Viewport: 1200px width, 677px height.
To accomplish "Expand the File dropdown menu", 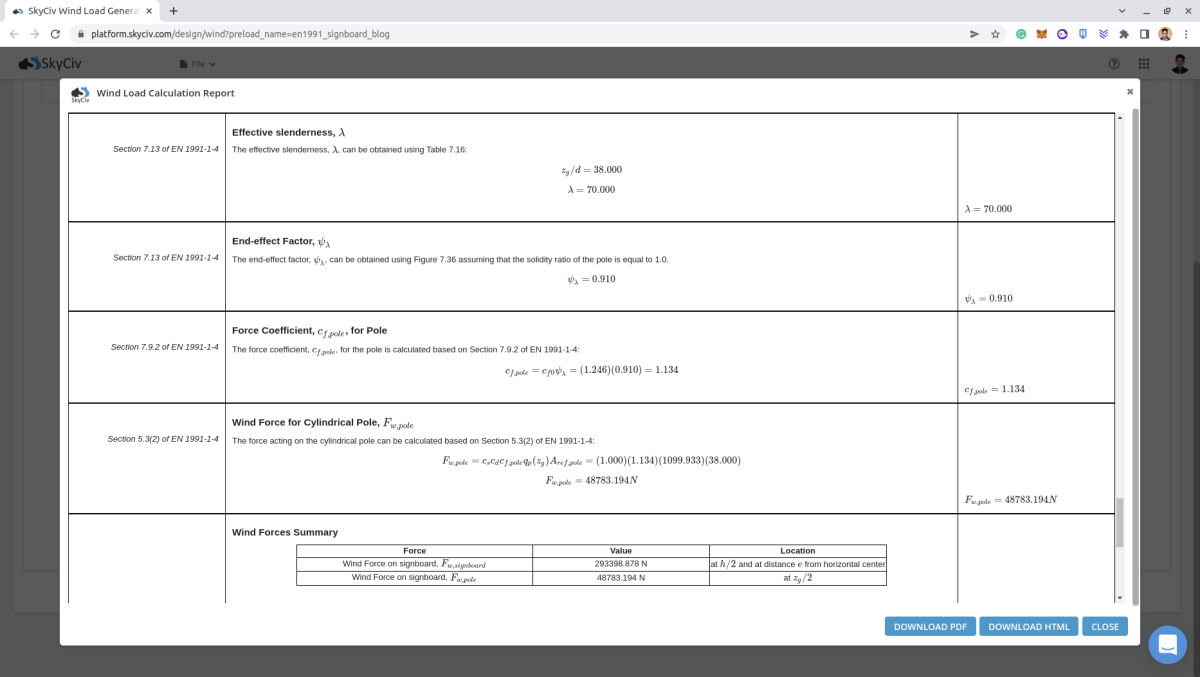I will [x=197, y=64].
